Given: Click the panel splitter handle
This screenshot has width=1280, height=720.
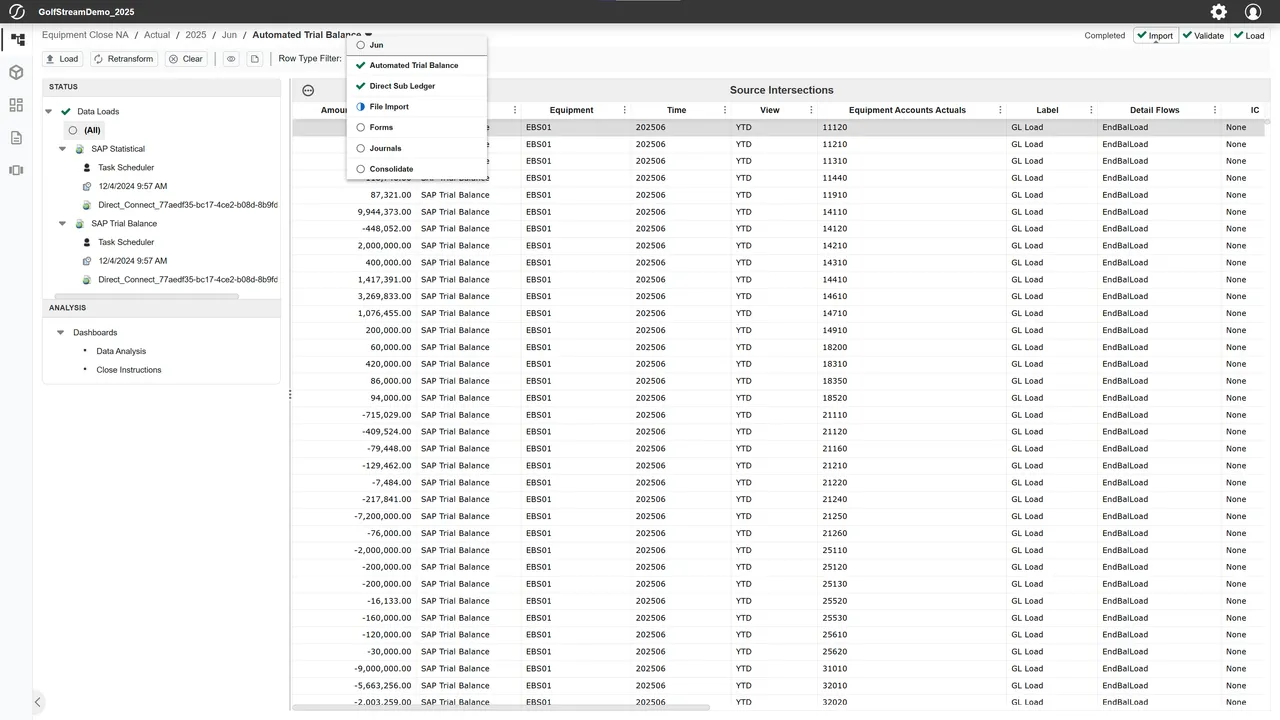Looking at the screenshot, I should click(x=290, y=395).
